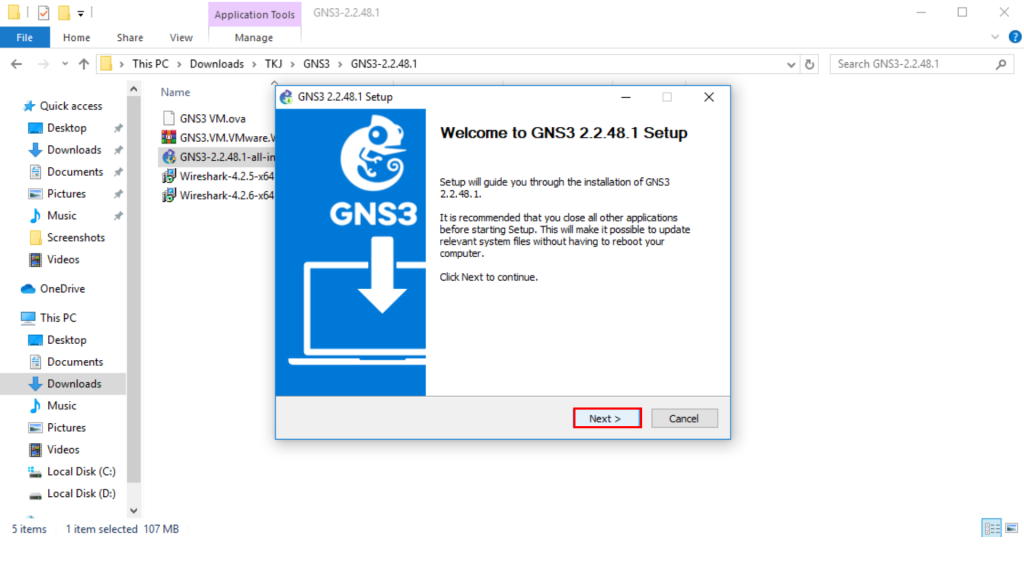Open the Manage tab under Application Tools
The image size is (1024, 576).
(253, 38)
